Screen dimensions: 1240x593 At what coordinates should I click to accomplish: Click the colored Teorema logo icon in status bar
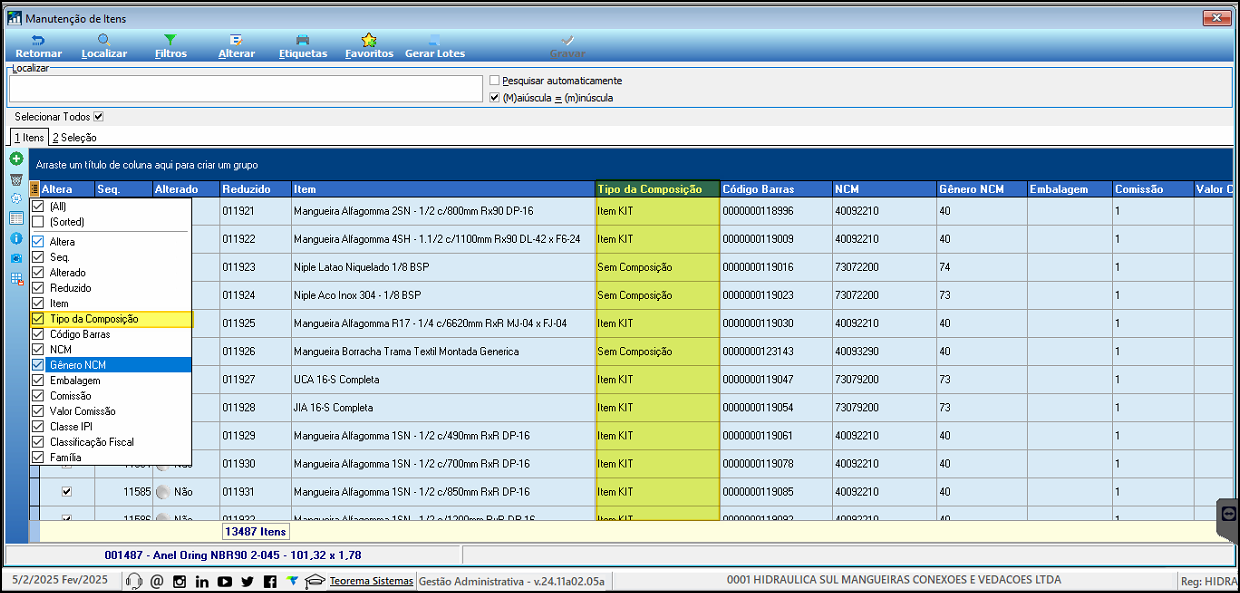click(291, 581)
